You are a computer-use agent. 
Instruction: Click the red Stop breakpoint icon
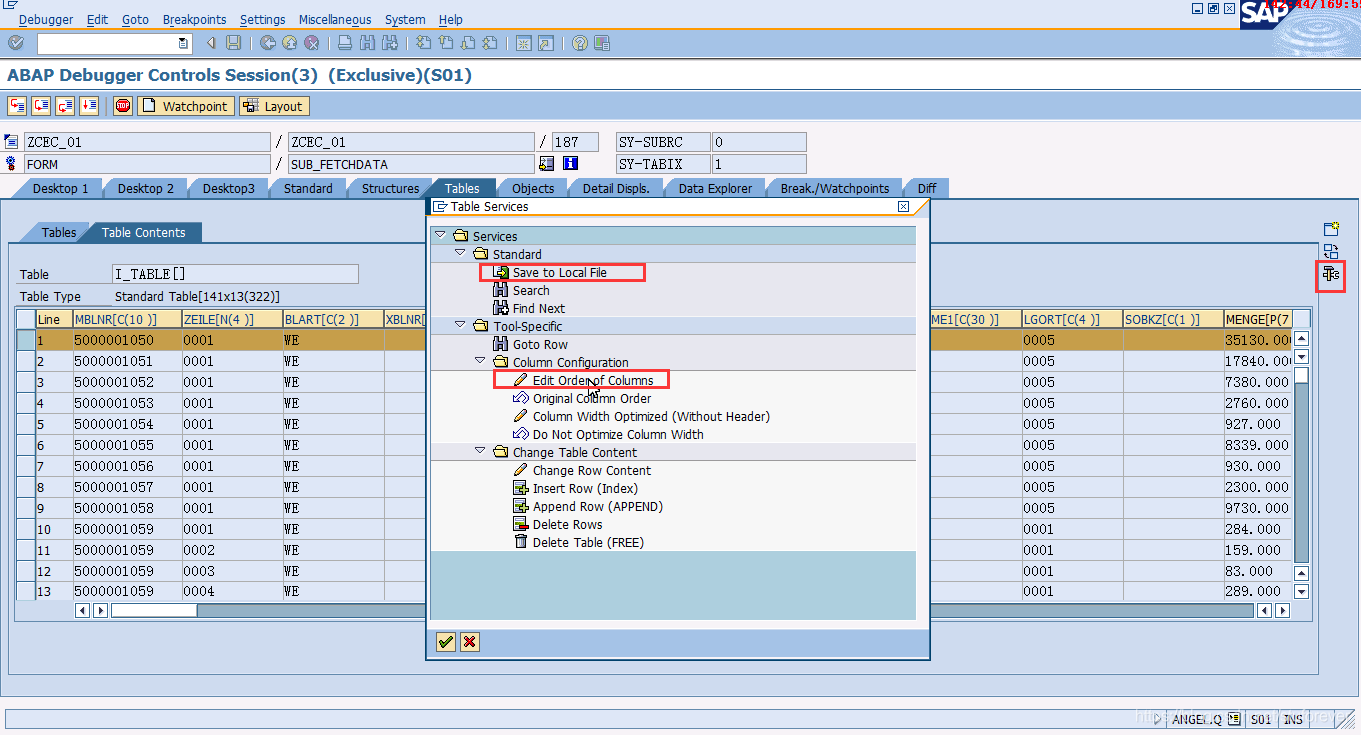coord(123,106)
